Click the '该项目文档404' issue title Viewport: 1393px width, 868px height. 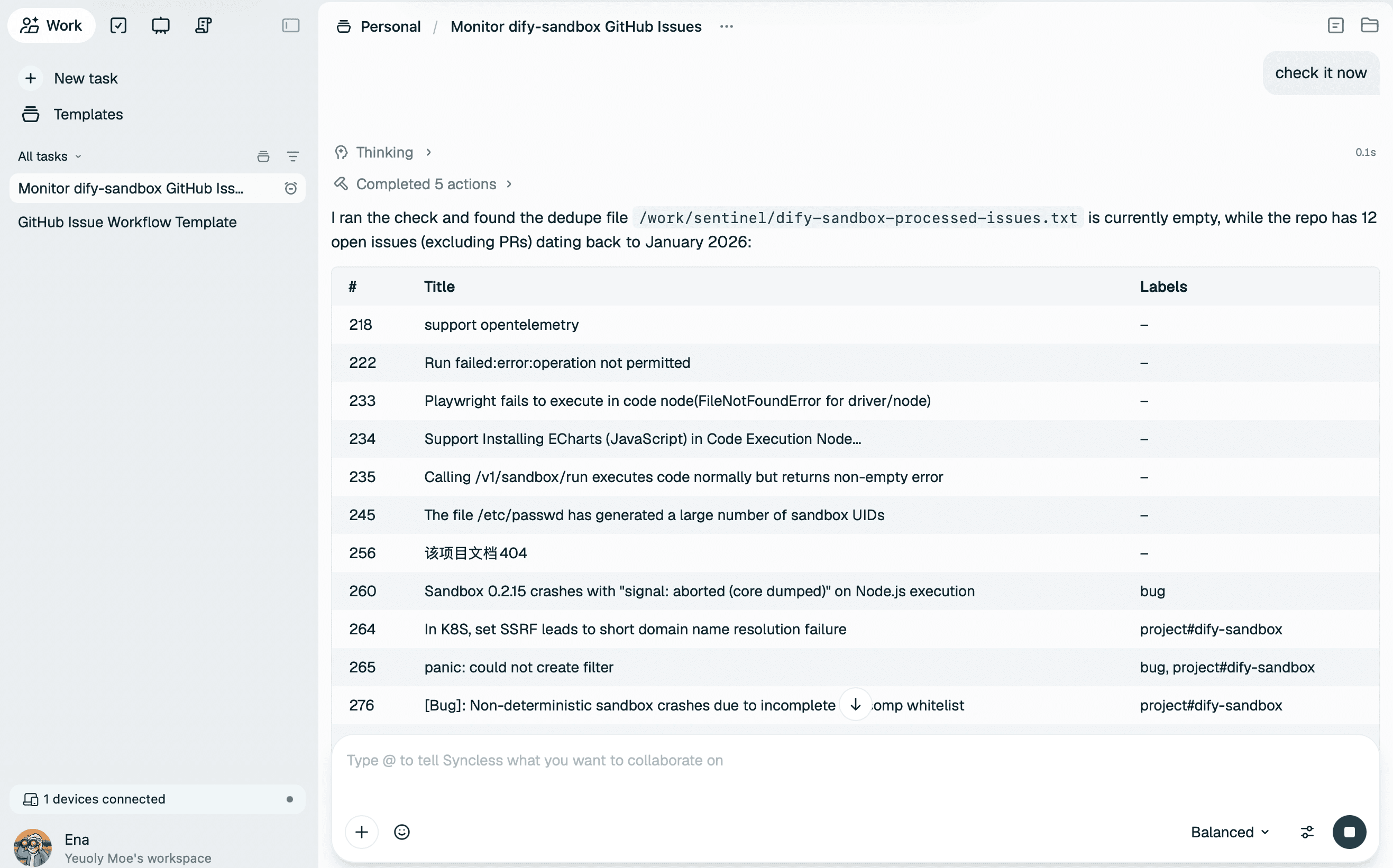[475, 553]
